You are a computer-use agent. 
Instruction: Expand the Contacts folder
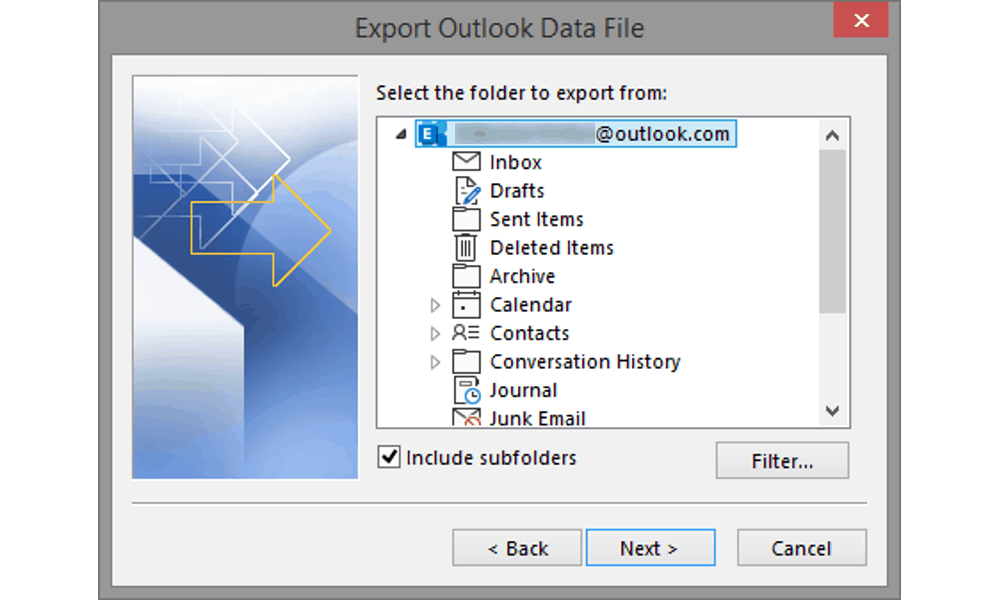pos(435,333)
